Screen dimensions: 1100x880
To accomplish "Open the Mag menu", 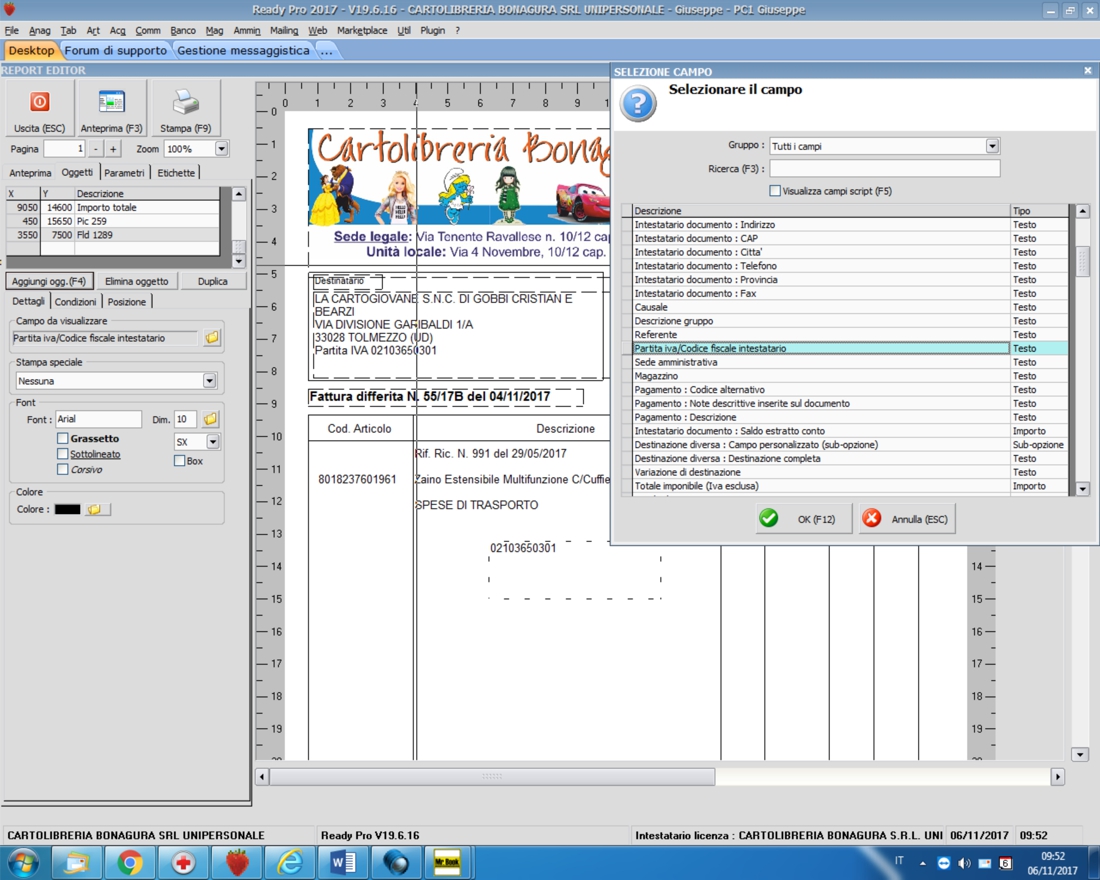I will tap(214, 30).
